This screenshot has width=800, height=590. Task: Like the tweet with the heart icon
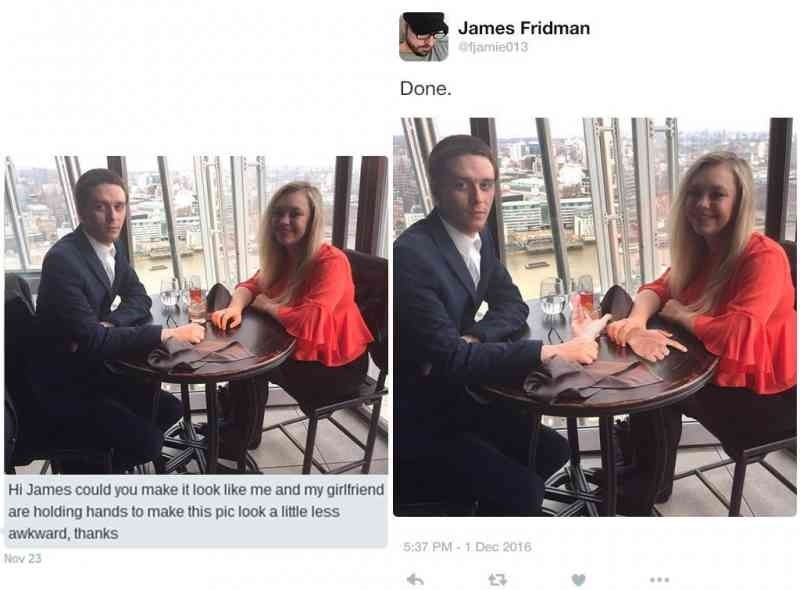click(x=578, y=579)
